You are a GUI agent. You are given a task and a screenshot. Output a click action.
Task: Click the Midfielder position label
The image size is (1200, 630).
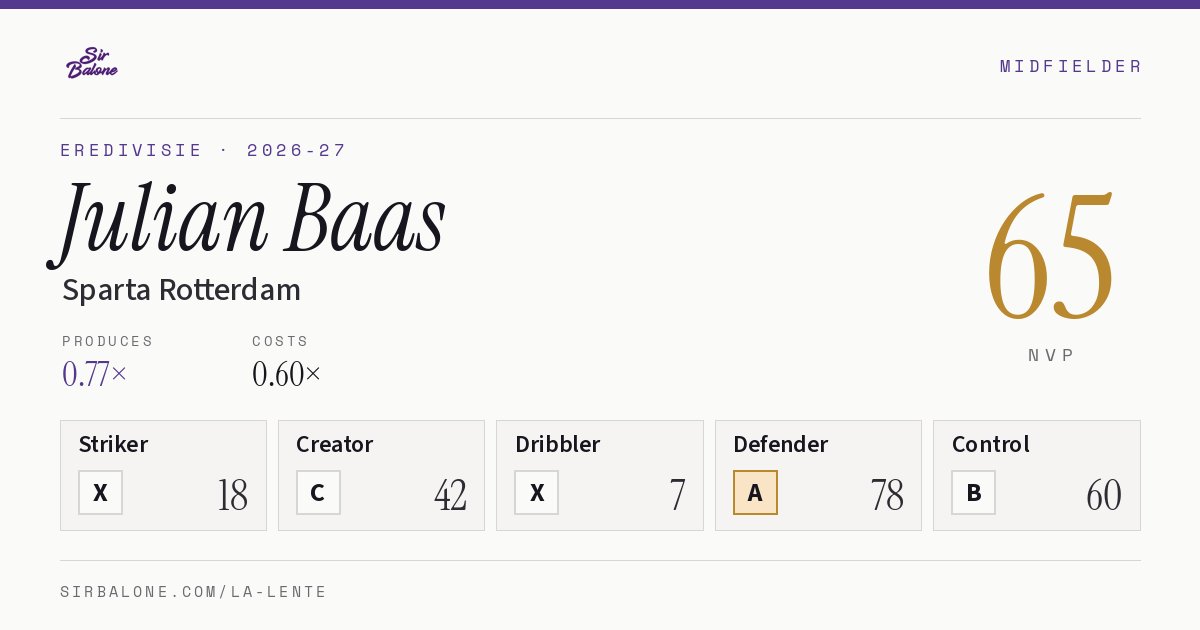pos(1070,66)
